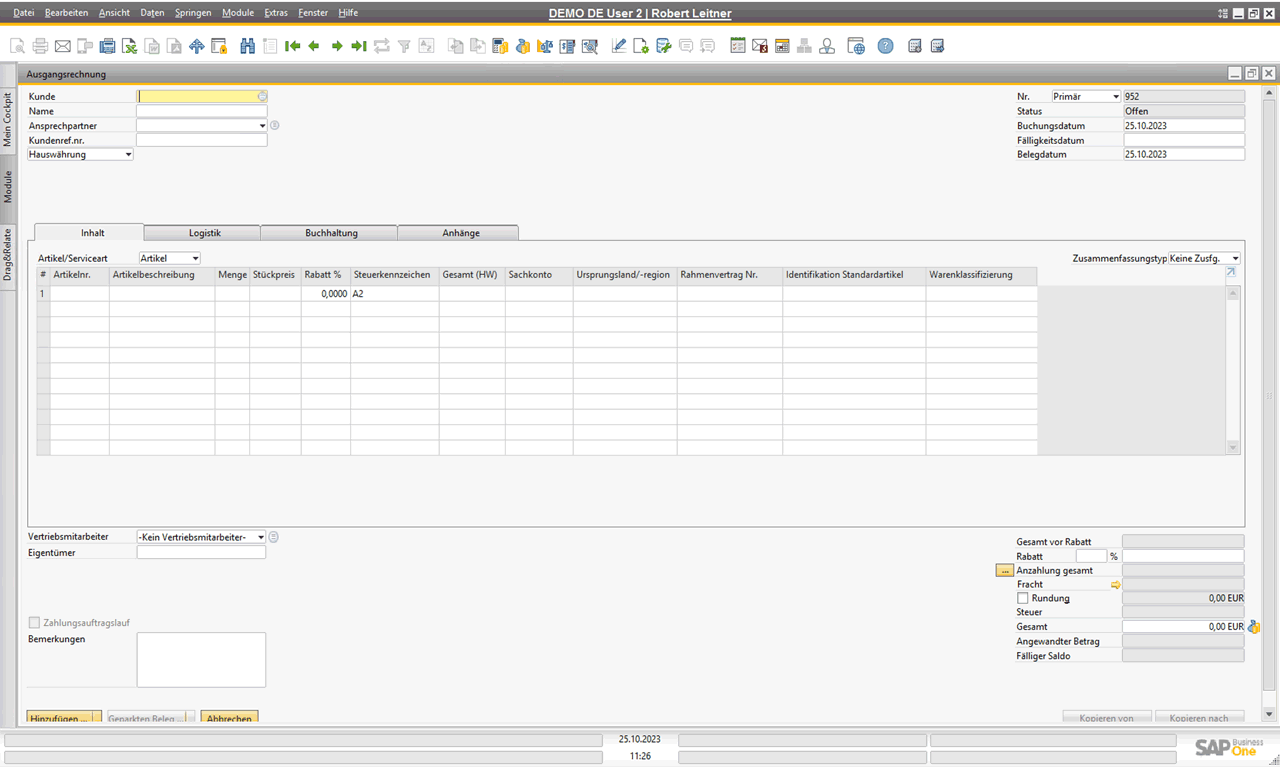Switch to the Logistik tab
This screenshot has height=767, width=1280.
[x=204, y=233]
